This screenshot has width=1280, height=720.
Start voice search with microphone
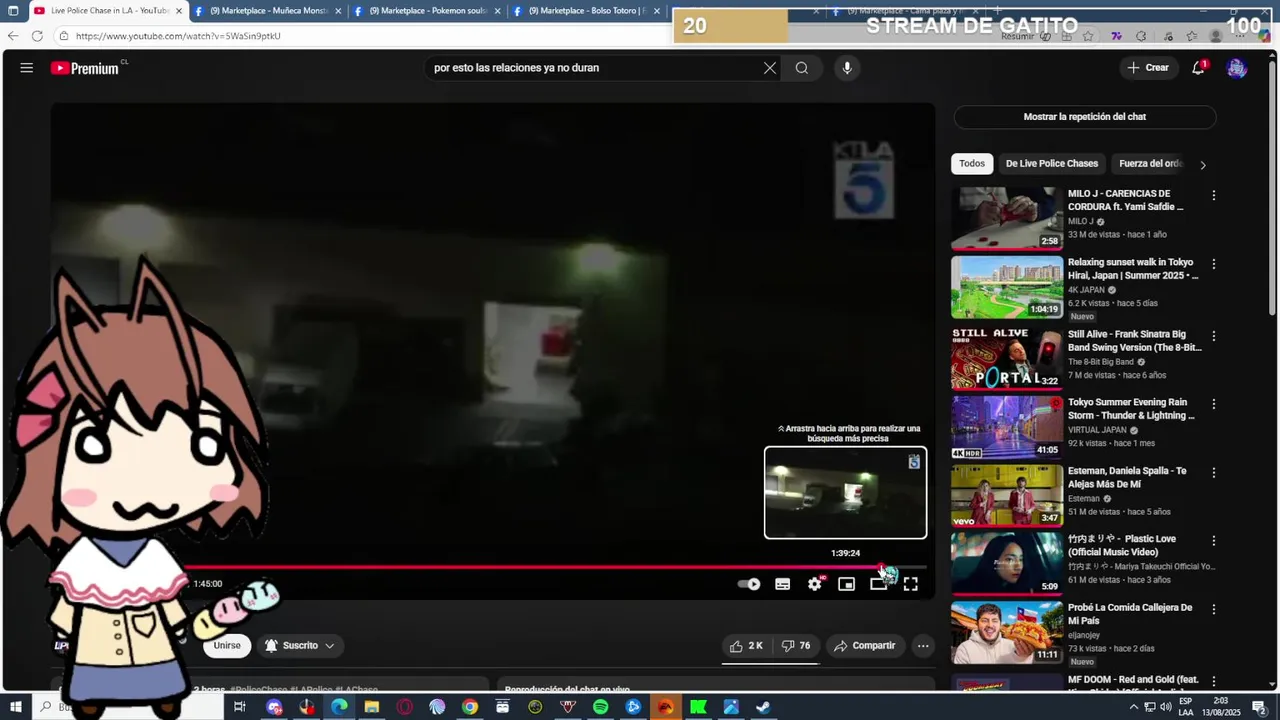click(847, 68)
